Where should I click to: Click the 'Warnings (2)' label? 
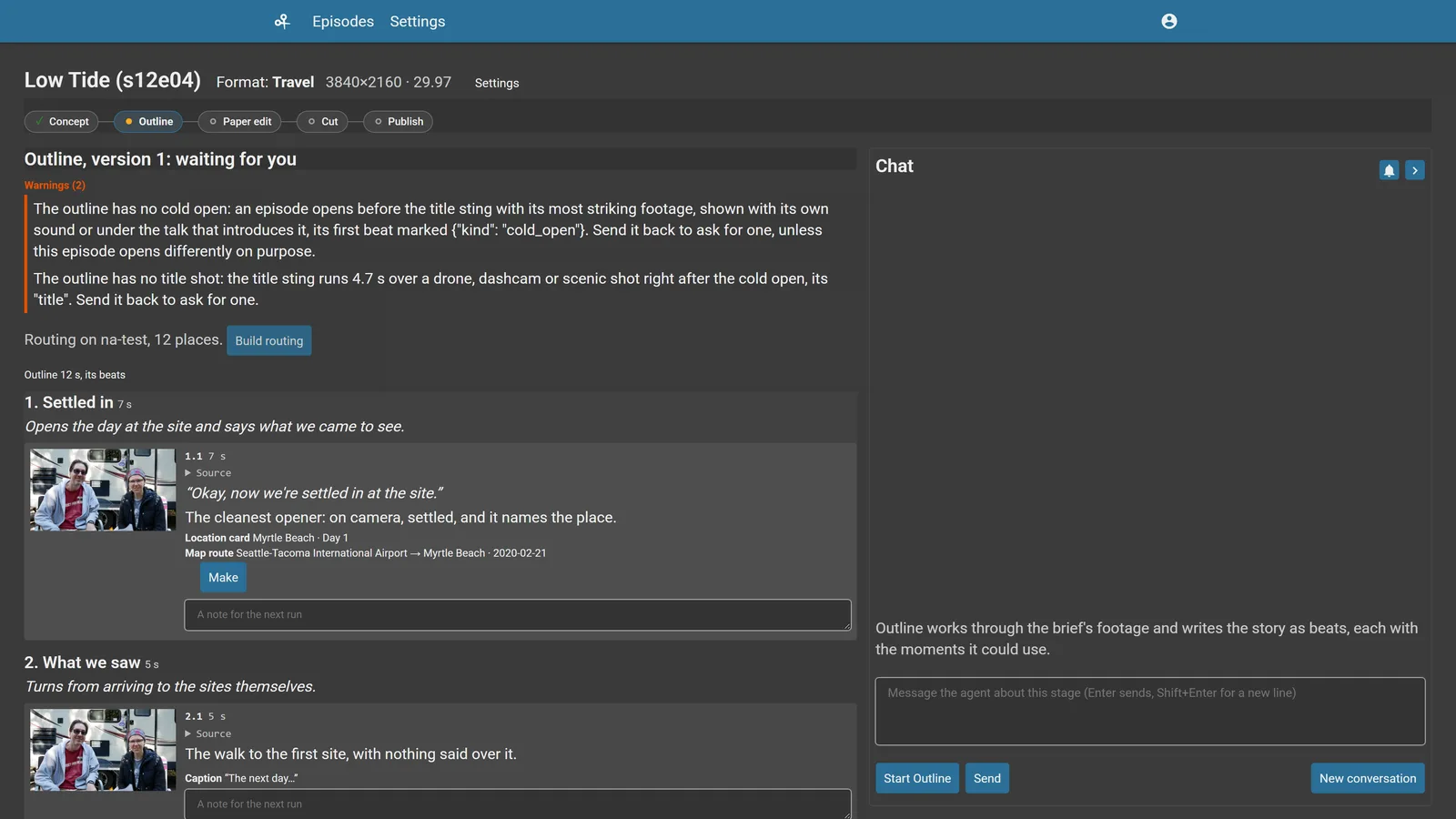tap(55, 186)
